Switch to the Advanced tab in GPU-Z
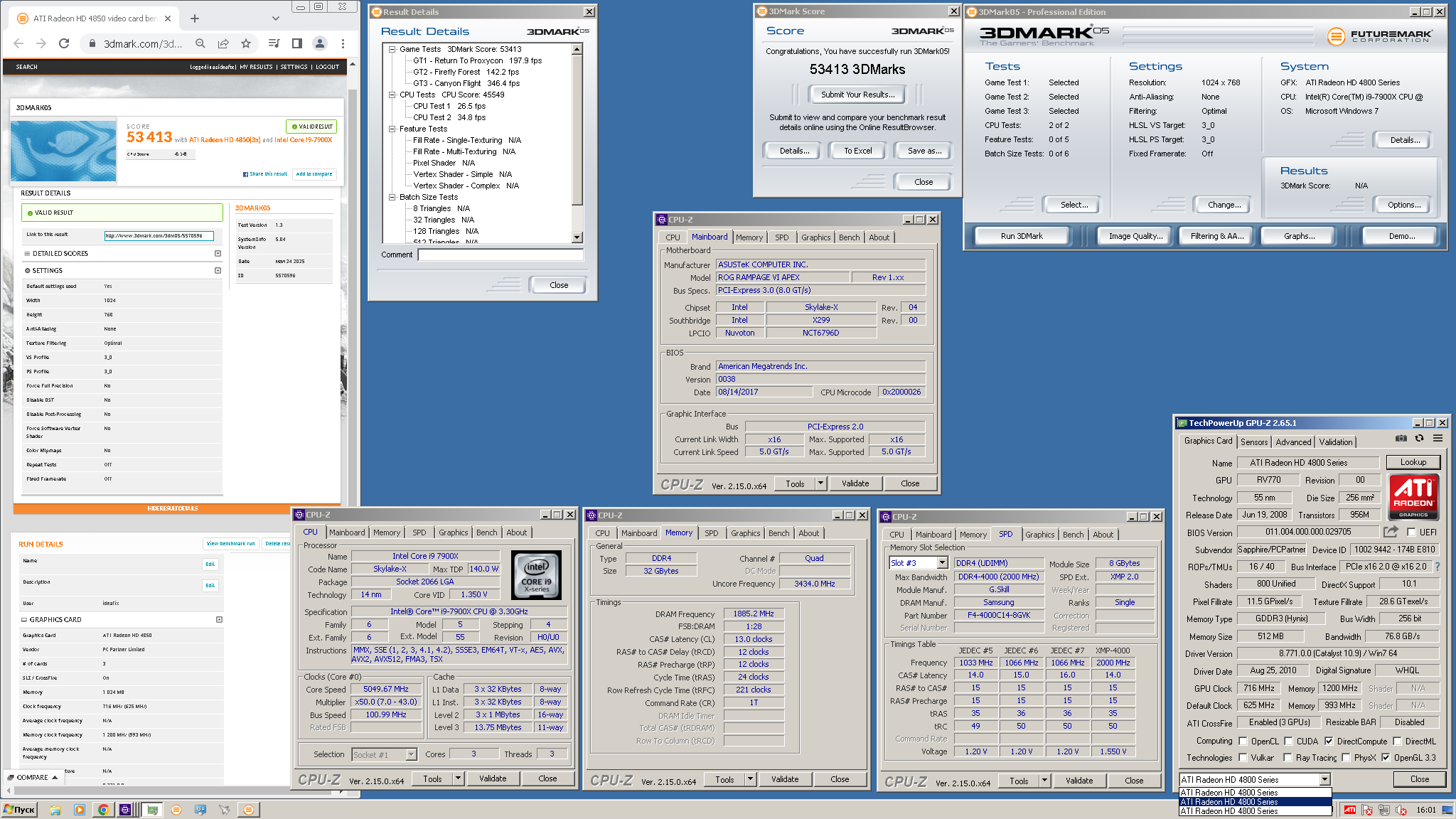The height and width of the screenshot is (819, 1456). pyautogui.click(x=1293, y=442)
